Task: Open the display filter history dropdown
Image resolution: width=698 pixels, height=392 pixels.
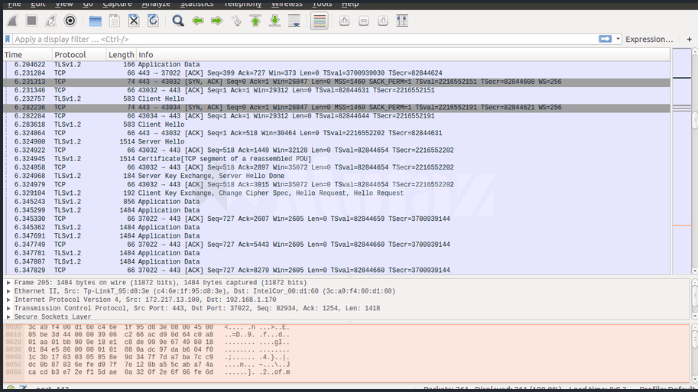Action: (618, 39)
